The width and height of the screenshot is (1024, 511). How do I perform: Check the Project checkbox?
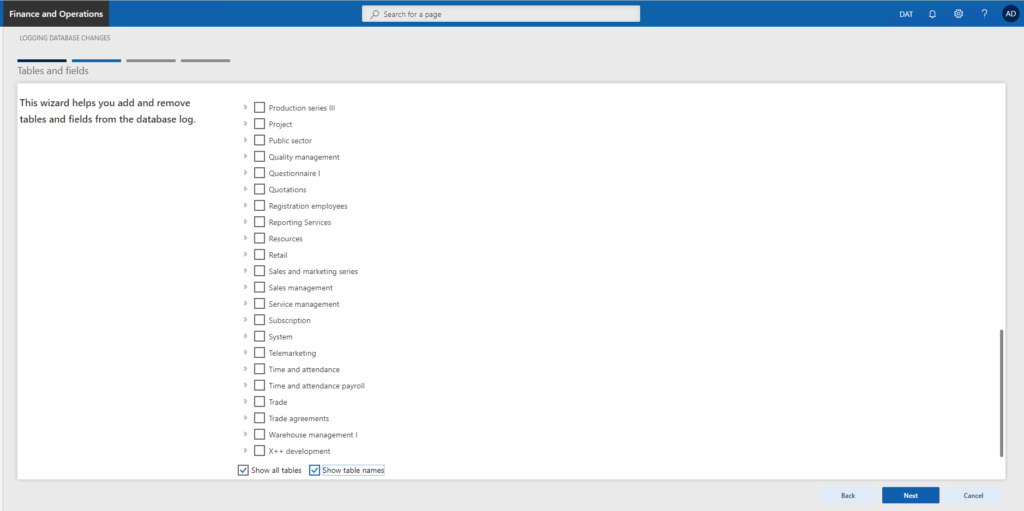259,124
